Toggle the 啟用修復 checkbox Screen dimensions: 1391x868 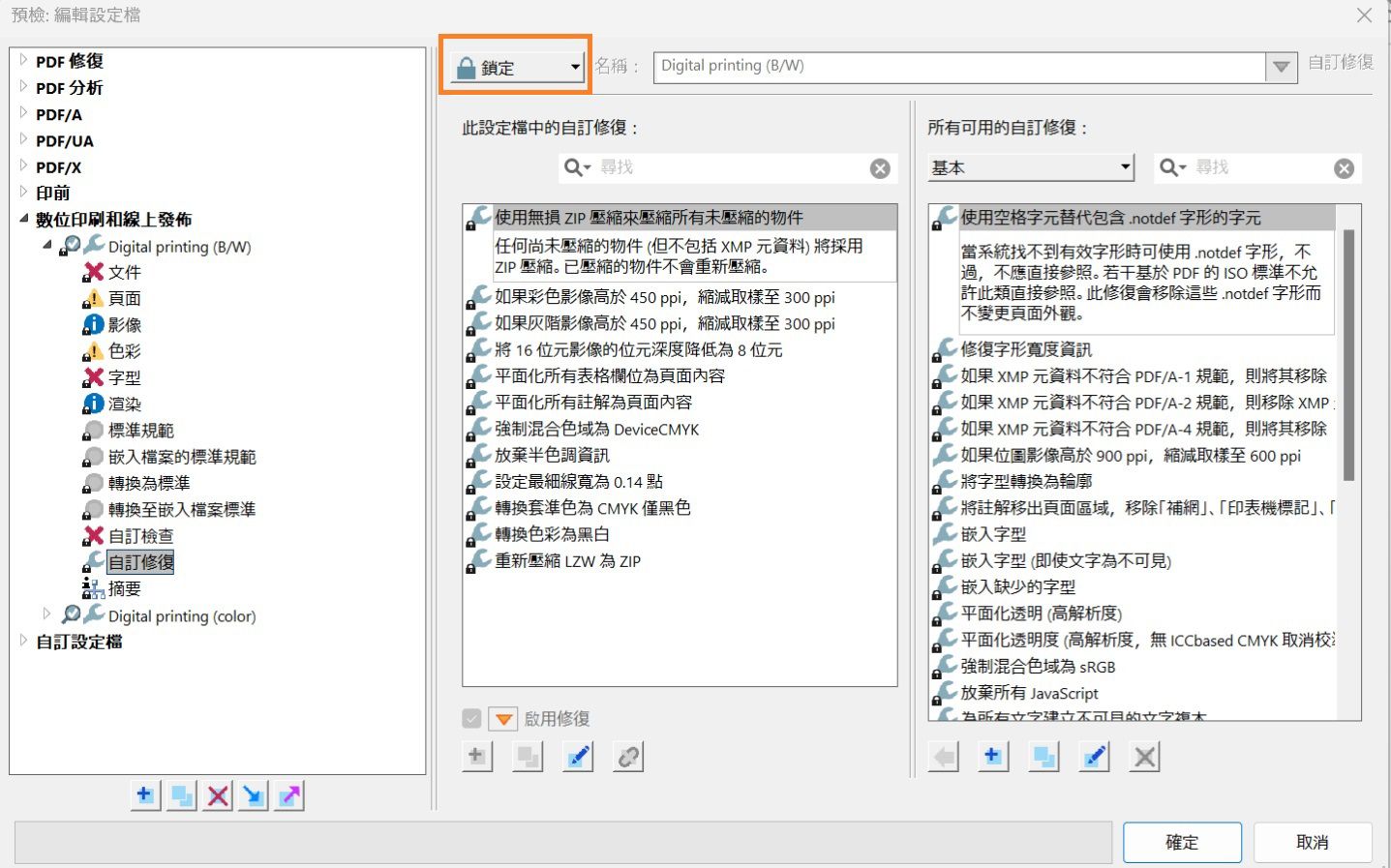tap(471, 718)
